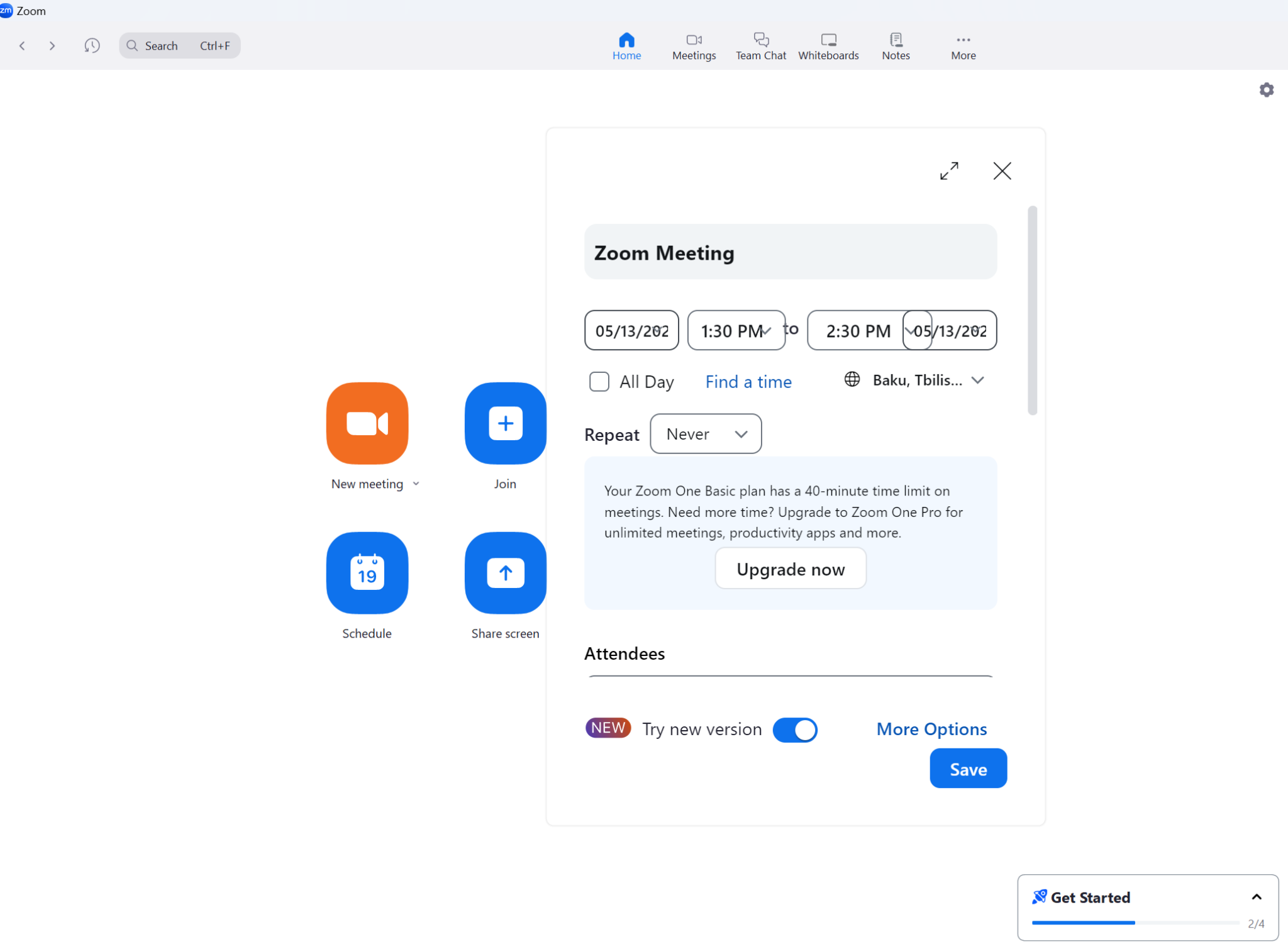Image resolution: width=1288 pixels, height=949 pixels.
Task: Open the Notes section
Action: click(x=895, y=45)
